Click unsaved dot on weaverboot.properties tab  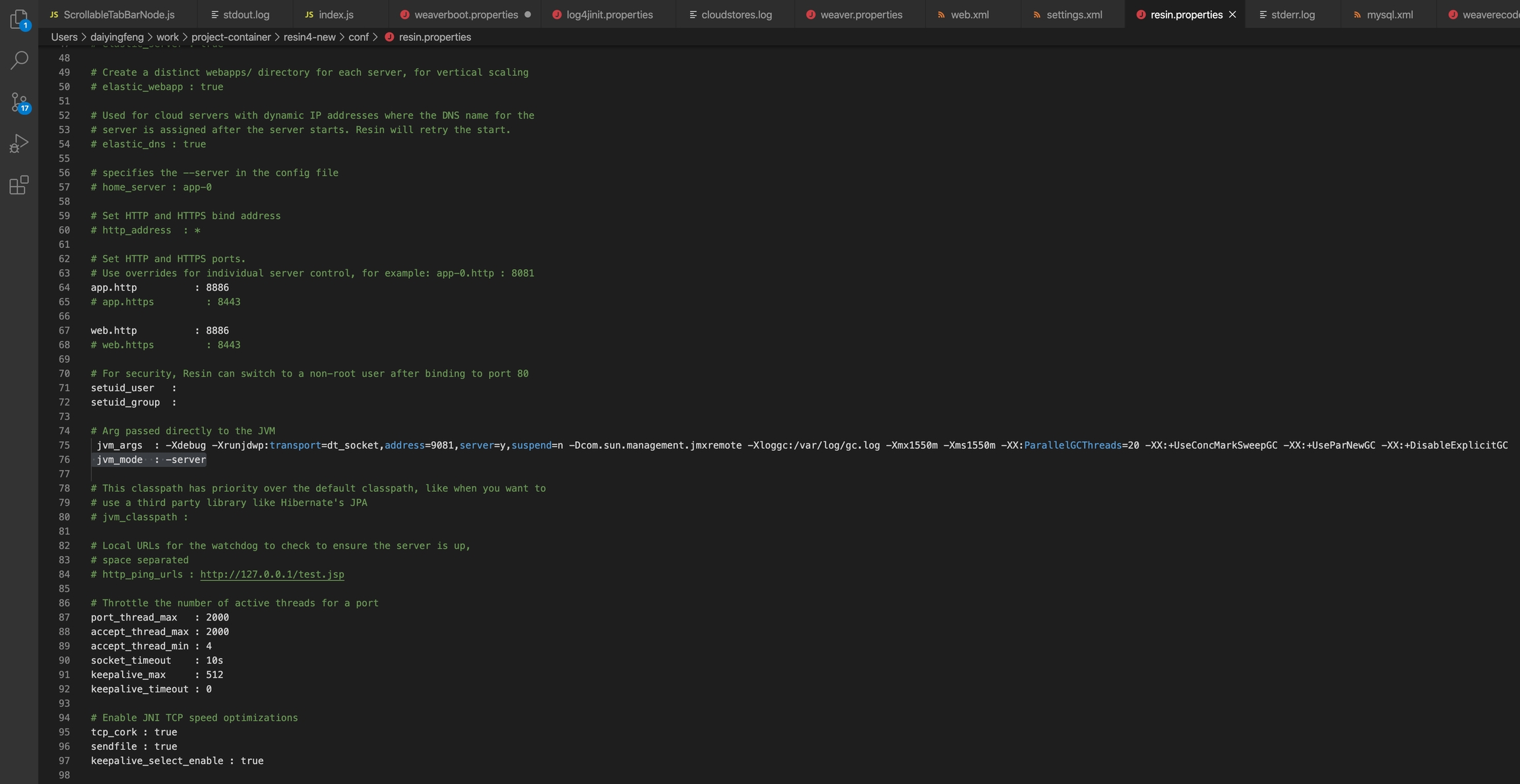[x=527, y=15]
